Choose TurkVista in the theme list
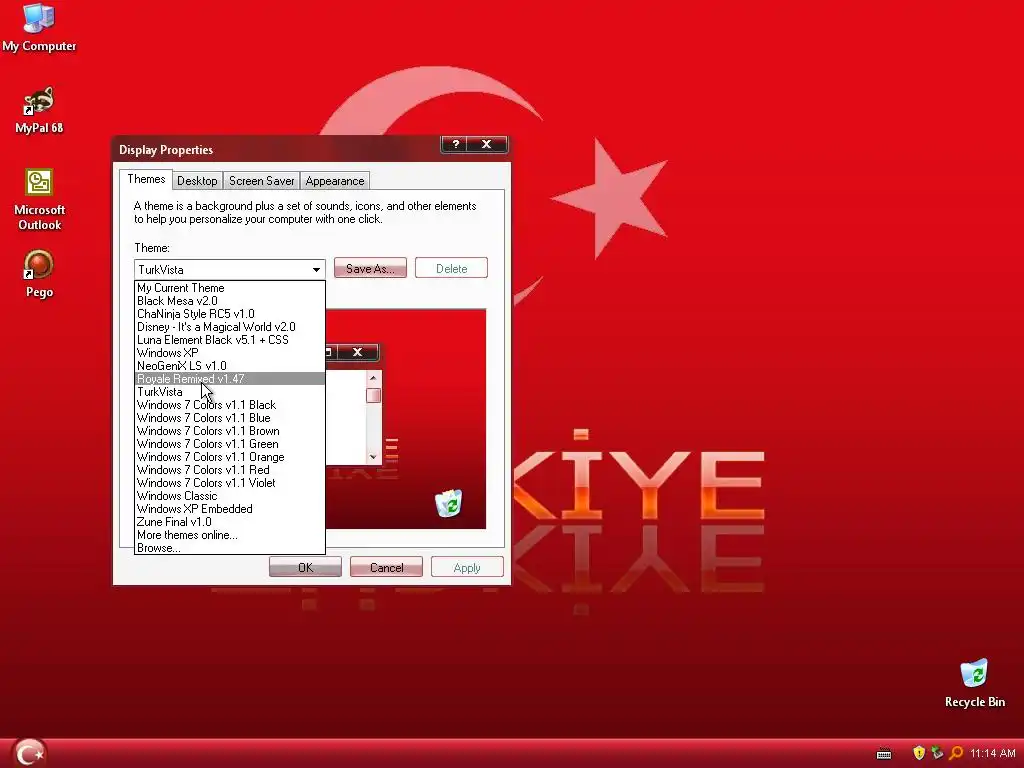 230,392
